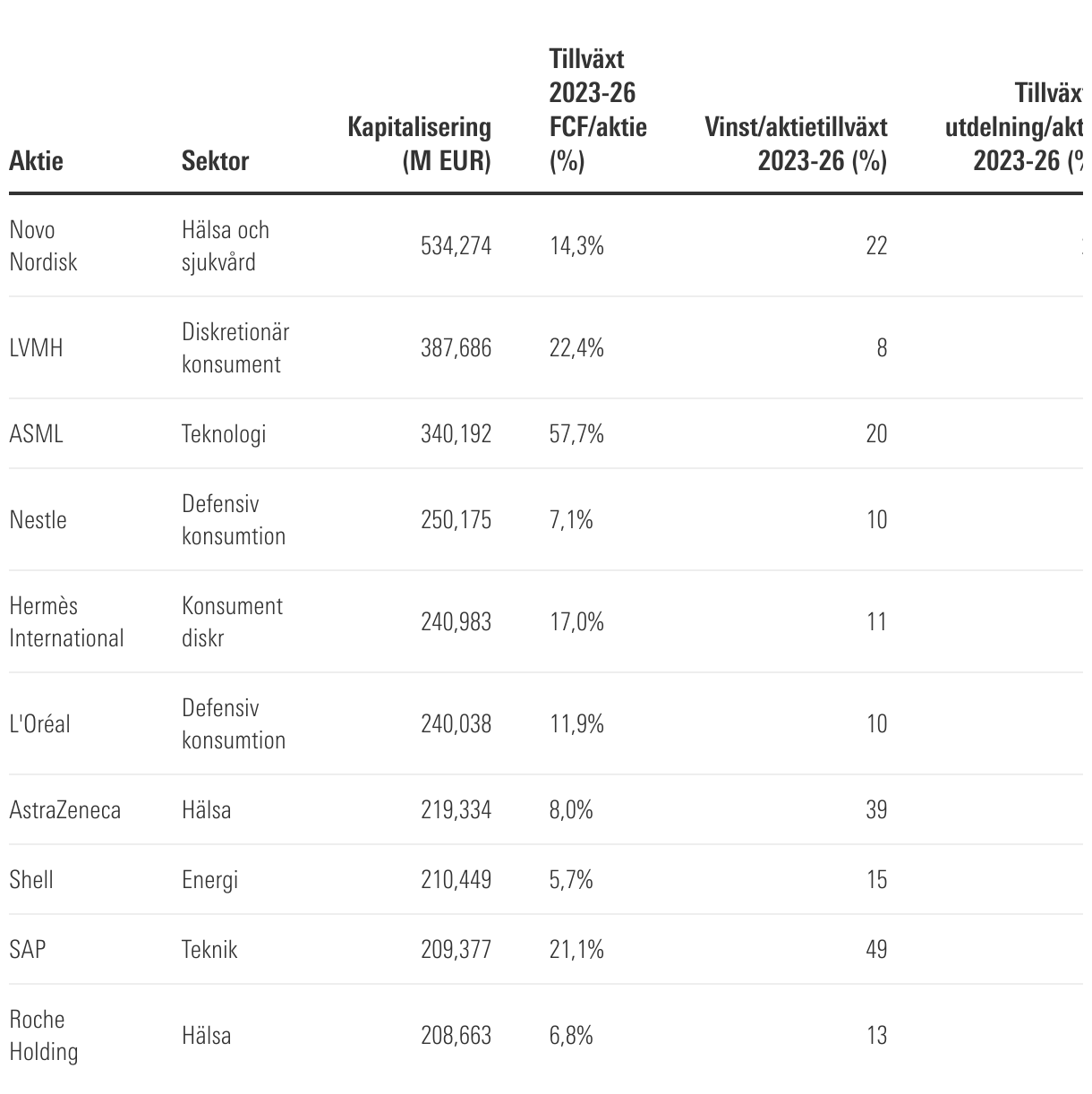The image size is (1092, 1094).
Task: Click the Energi sector cell for Shell
Action: [209, 880]
